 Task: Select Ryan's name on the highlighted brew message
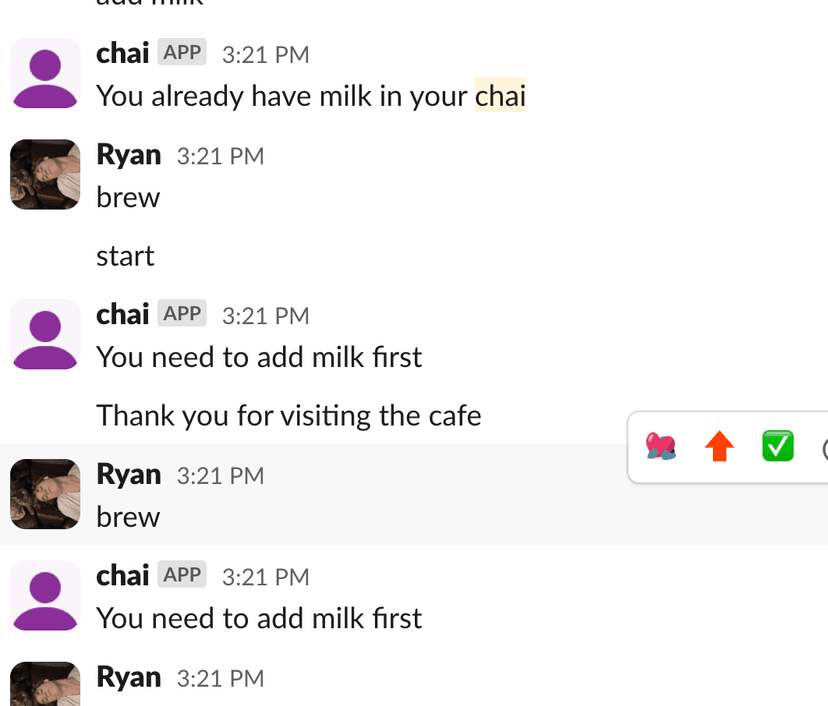point(128,475)
